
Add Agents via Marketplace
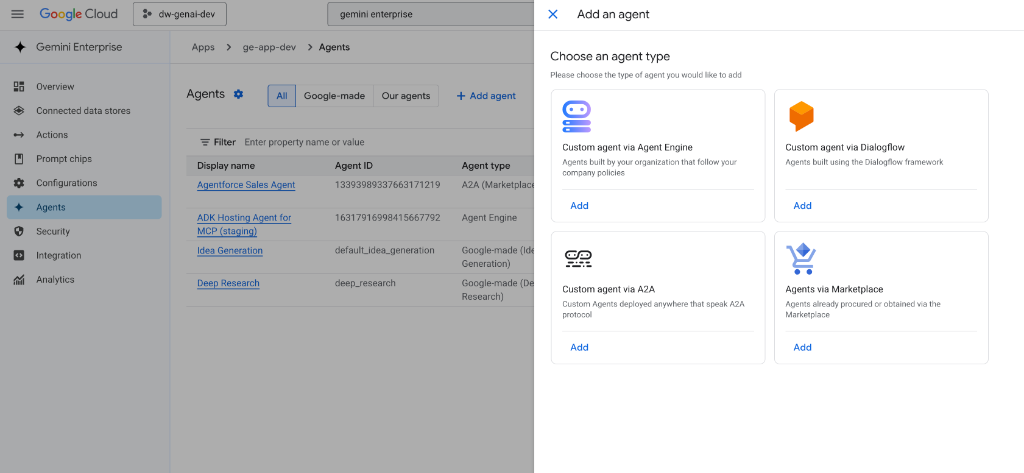(802, 348)
